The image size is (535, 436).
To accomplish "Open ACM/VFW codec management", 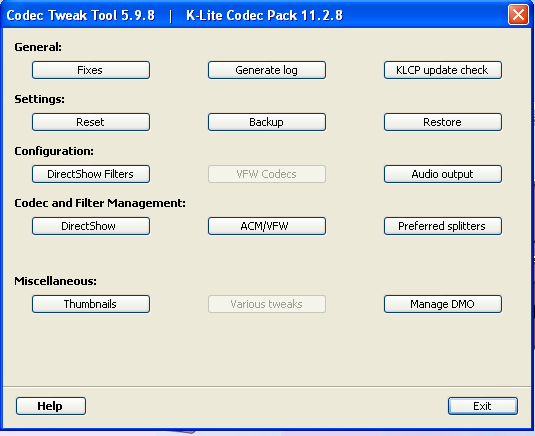I will (x=267, y=226).
